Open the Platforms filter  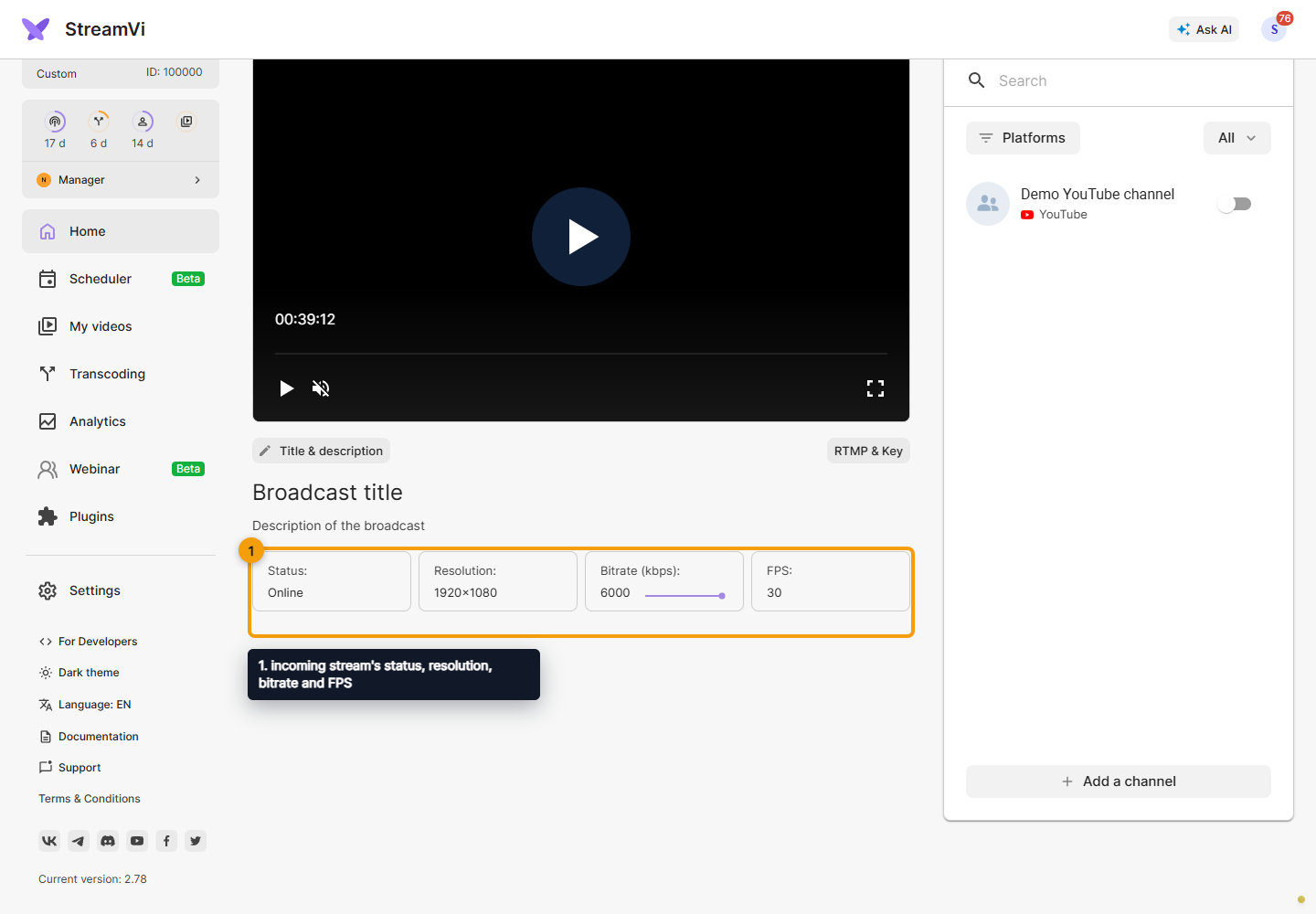1023,138
